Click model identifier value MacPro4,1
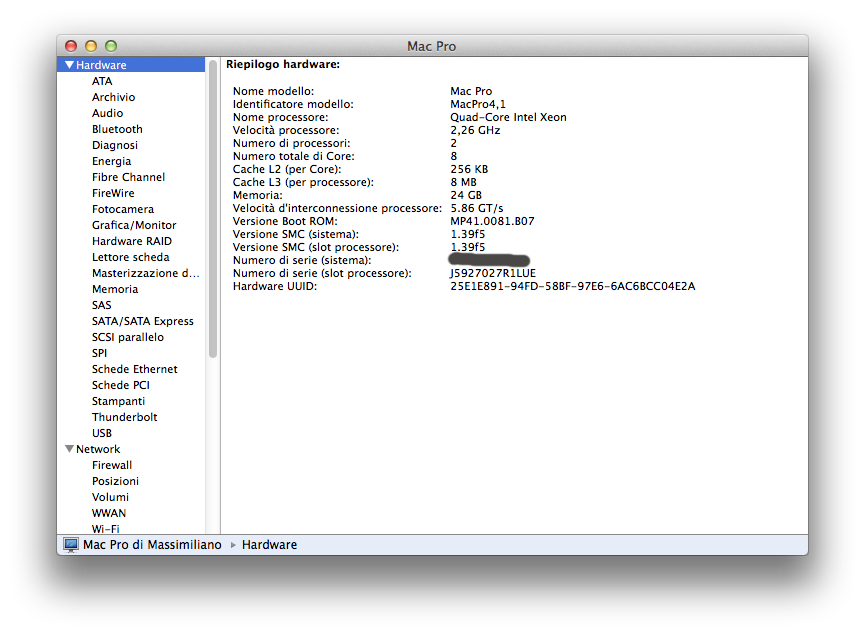The height and width of the screenshot is (634, 865). pyautogui.click(x=478, y=104)
